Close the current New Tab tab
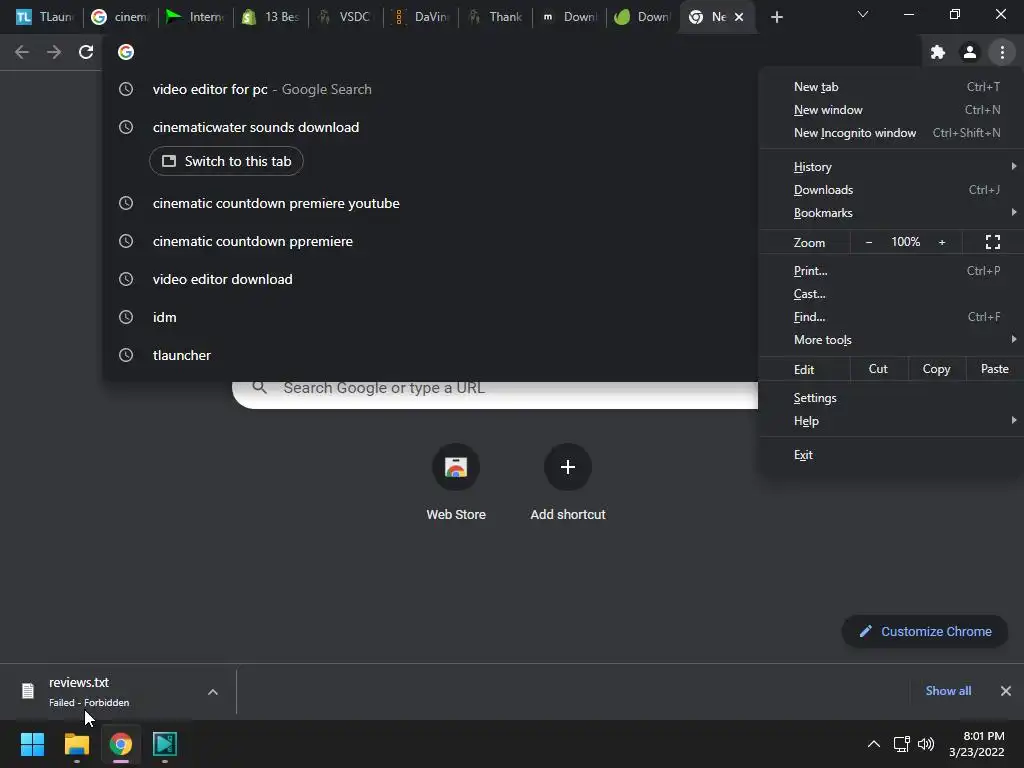This screenshot has height=768, width=1024. coord(739,17)
